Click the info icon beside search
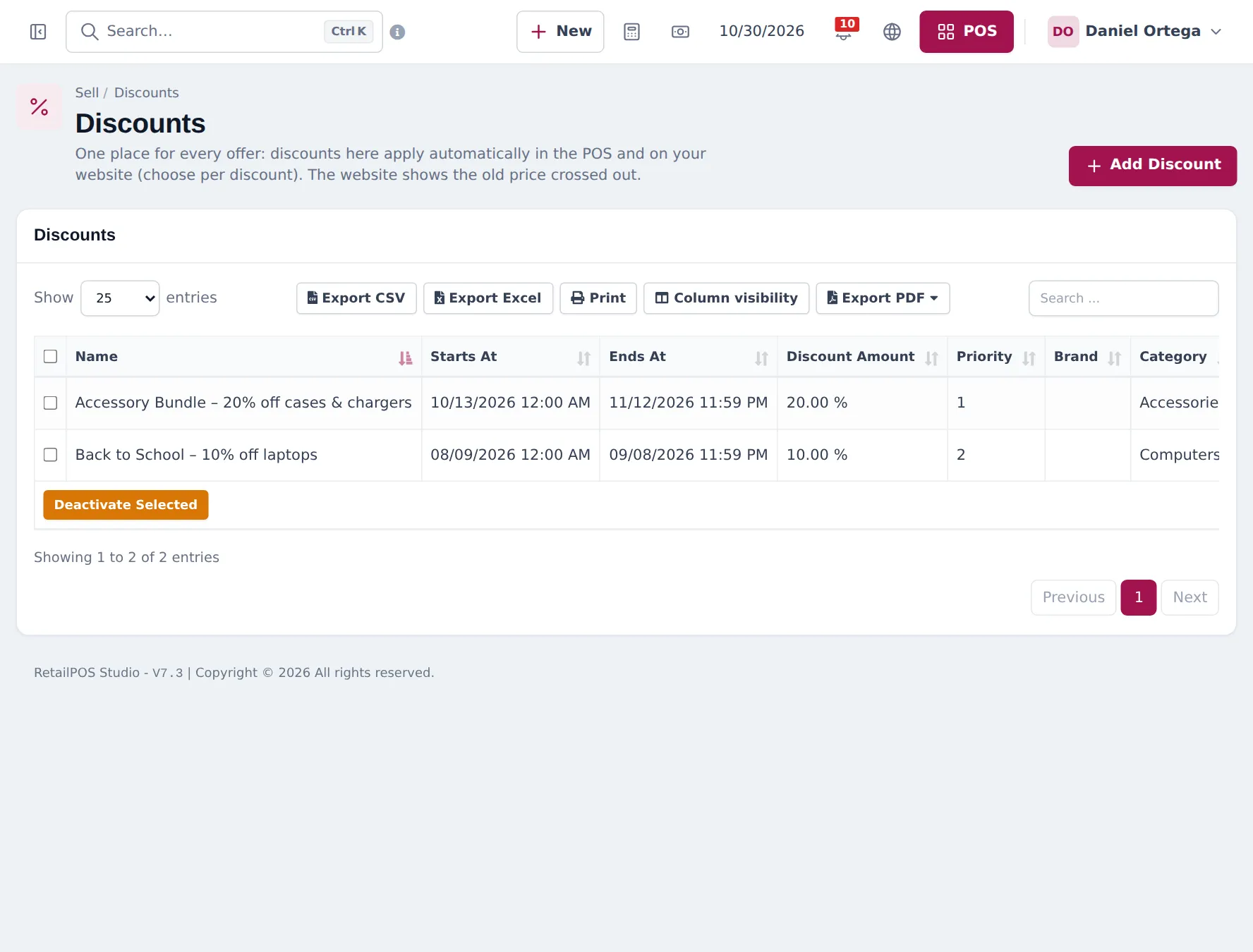The width and height of the screenshot is (1253, 952). [x=397, y=32]
